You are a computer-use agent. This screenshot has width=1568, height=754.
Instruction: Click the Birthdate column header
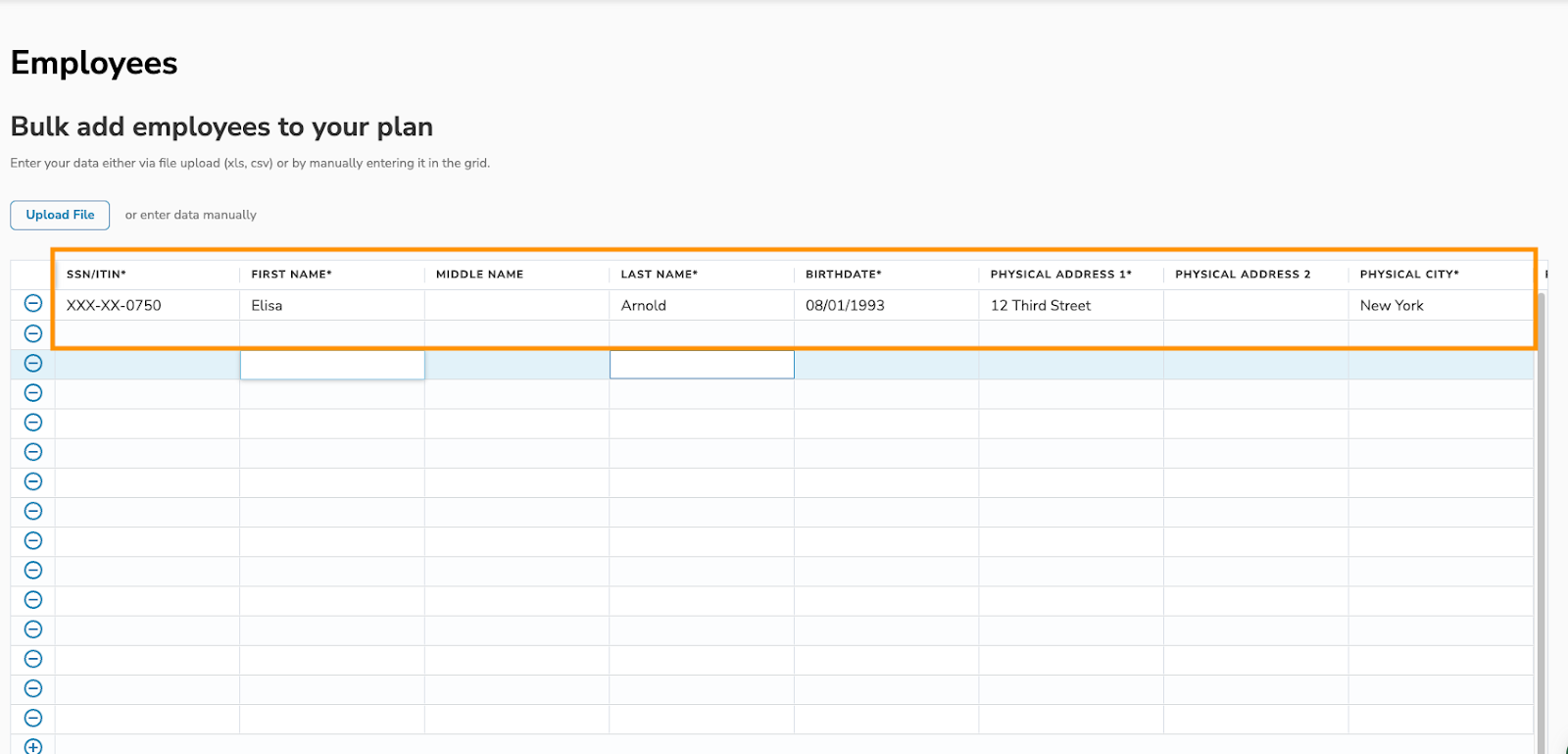tap(843, 275)
